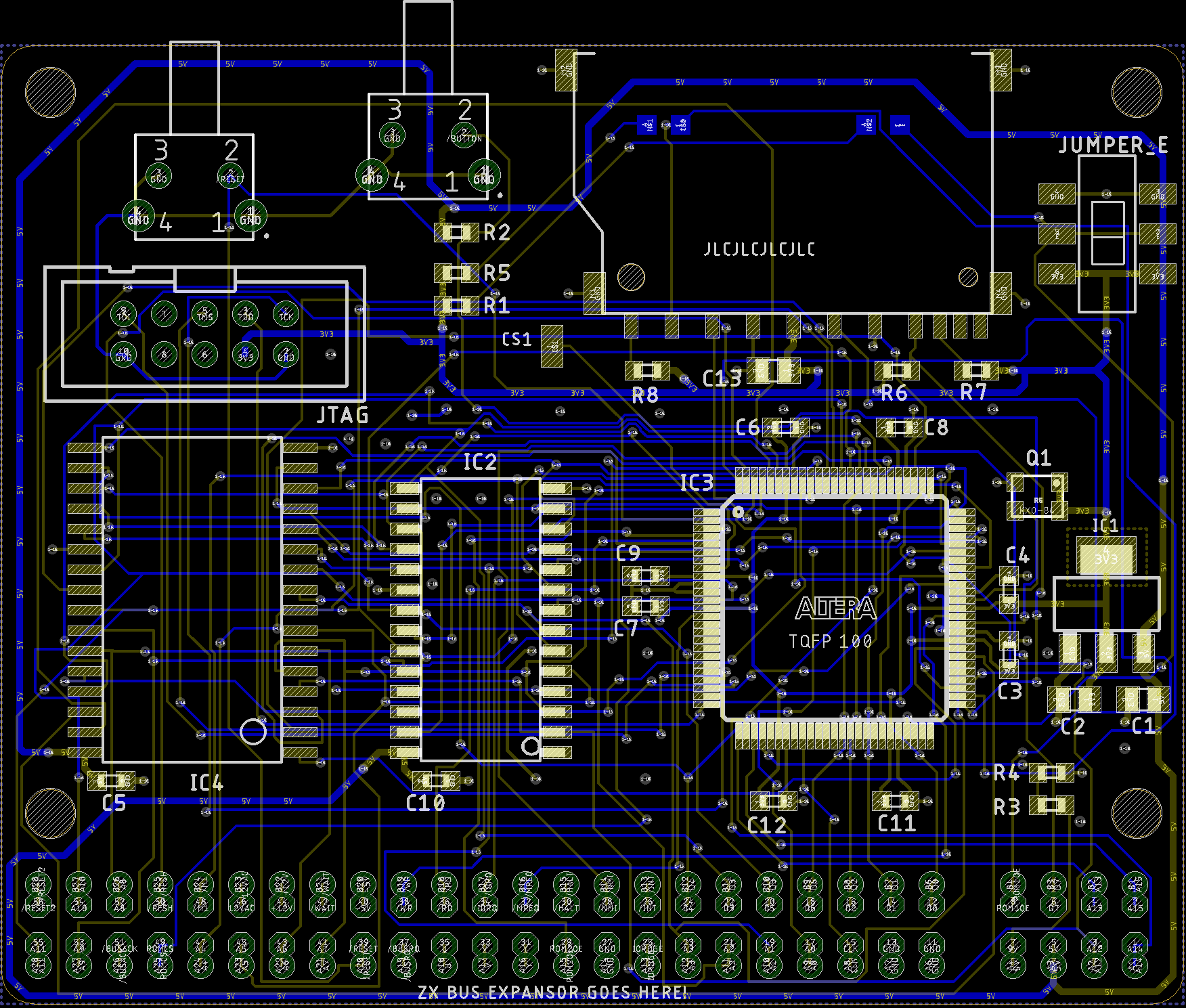
Task: Click the IC3 reference label
Action: point(697,482)
